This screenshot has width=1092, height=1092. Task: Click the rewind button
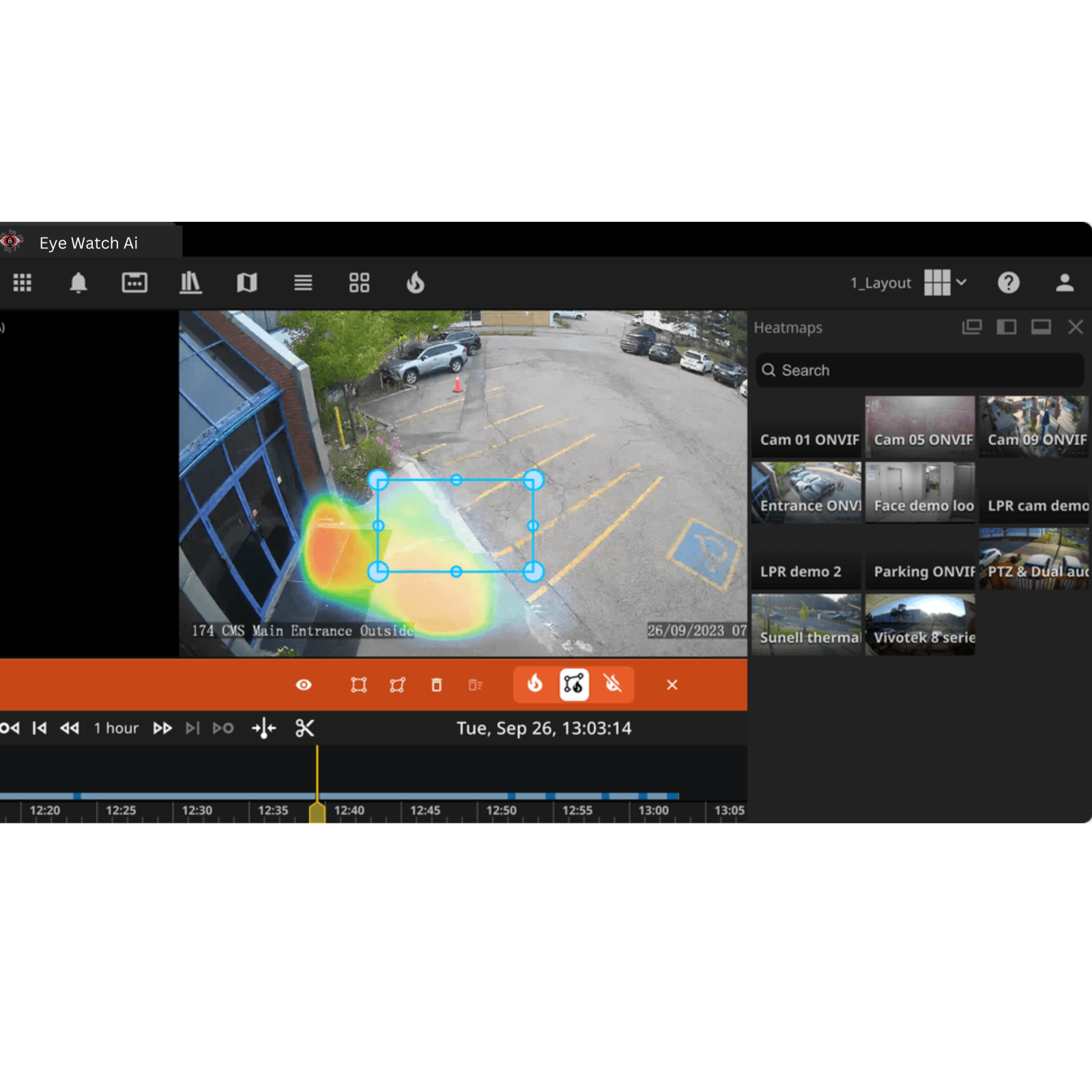point(70,728)
